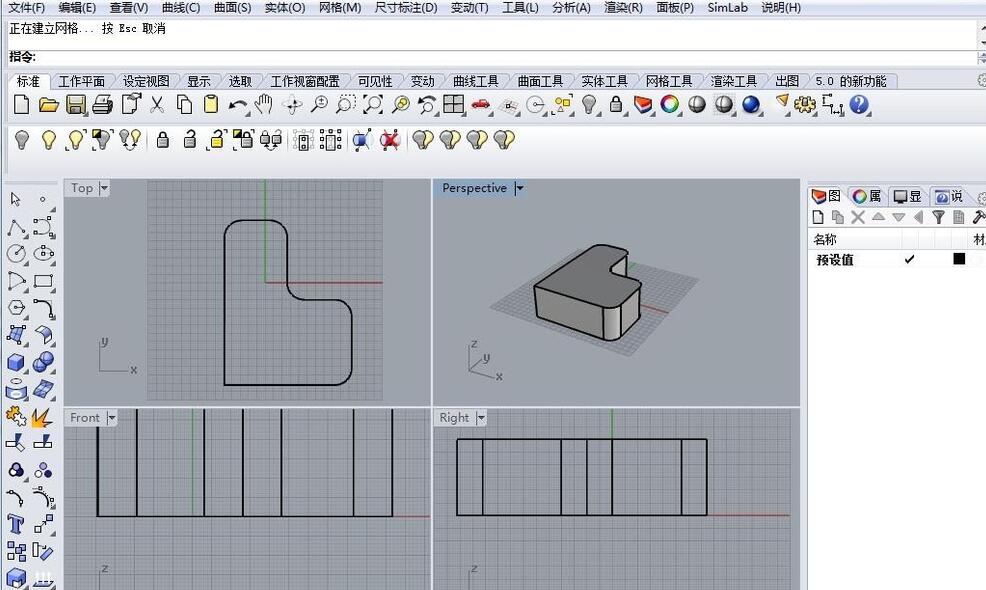The image size is (986, 590).
Task: Select the Explode tool
Action: pyautogui.click(x=43, y=416)
